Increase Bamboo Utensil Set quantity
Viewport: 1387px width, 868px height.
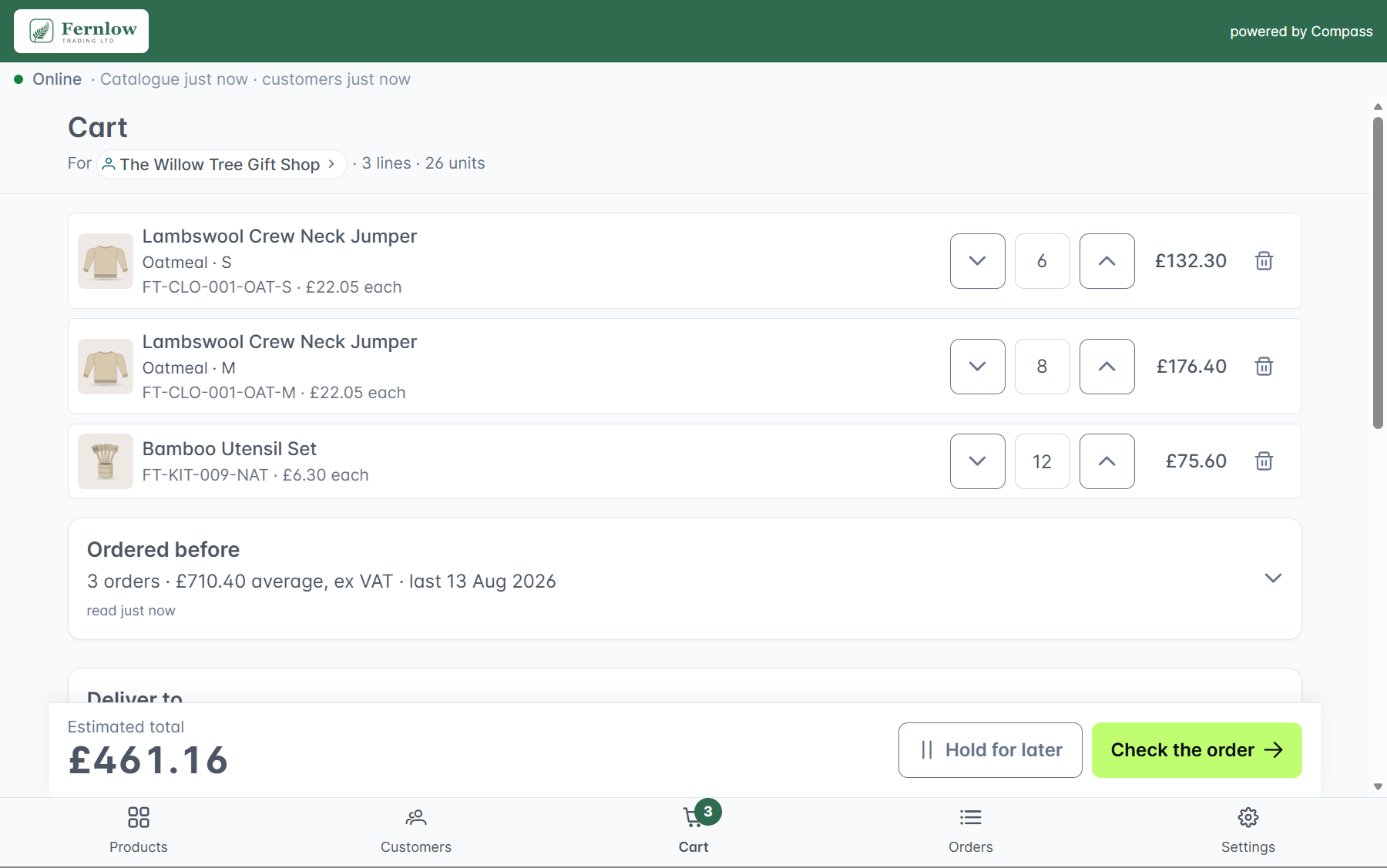click(1107, 461)
